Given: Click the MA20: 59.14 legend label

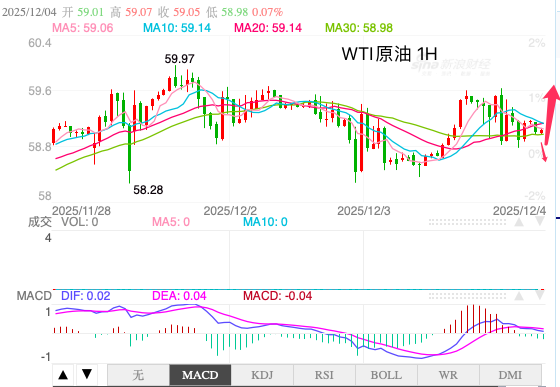Looking at the screenshot, I should tap(268, 28).
